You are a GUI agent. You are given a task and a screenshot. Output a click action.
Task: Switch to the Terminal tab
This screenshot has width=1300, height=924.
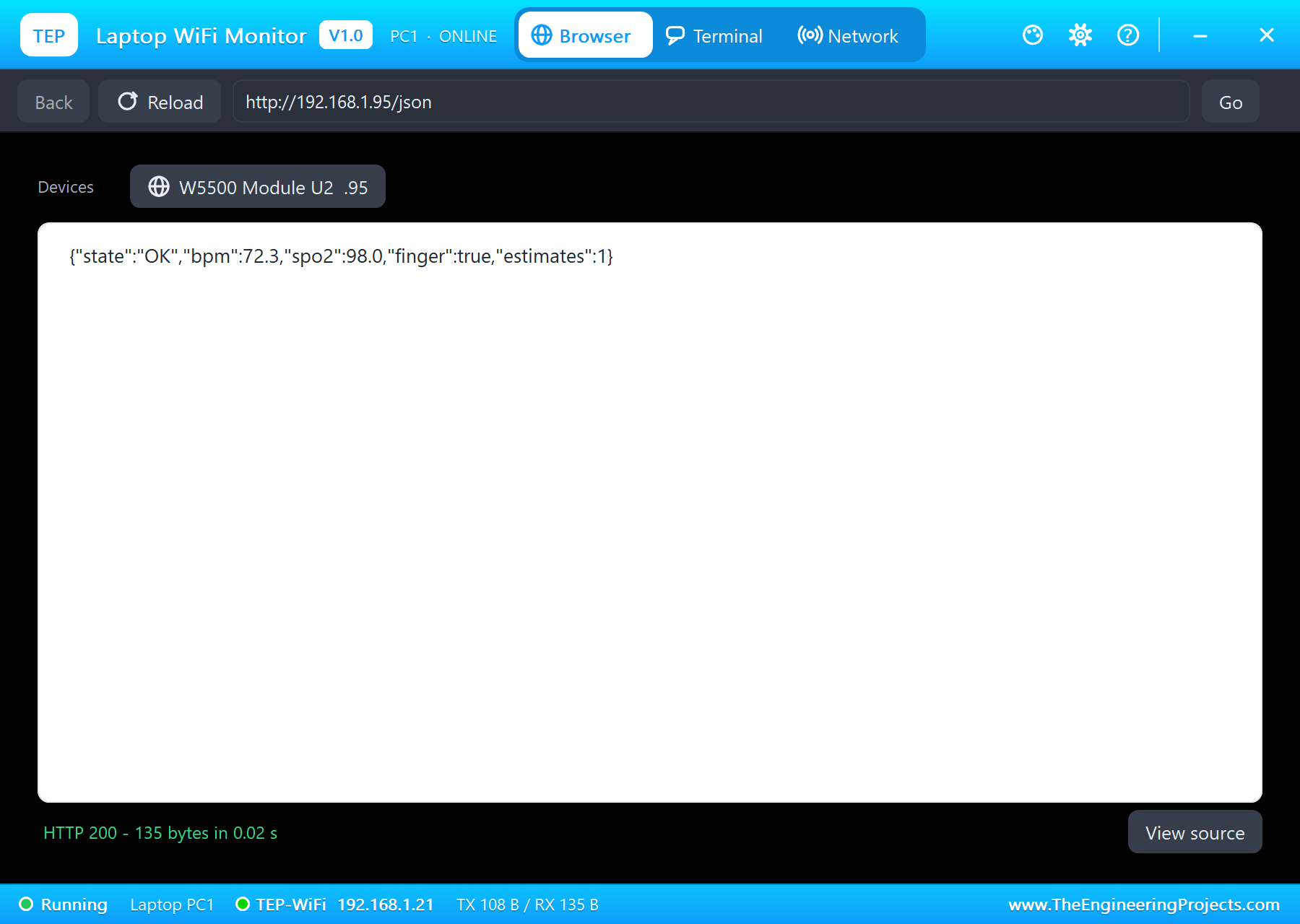pos(714,35)
